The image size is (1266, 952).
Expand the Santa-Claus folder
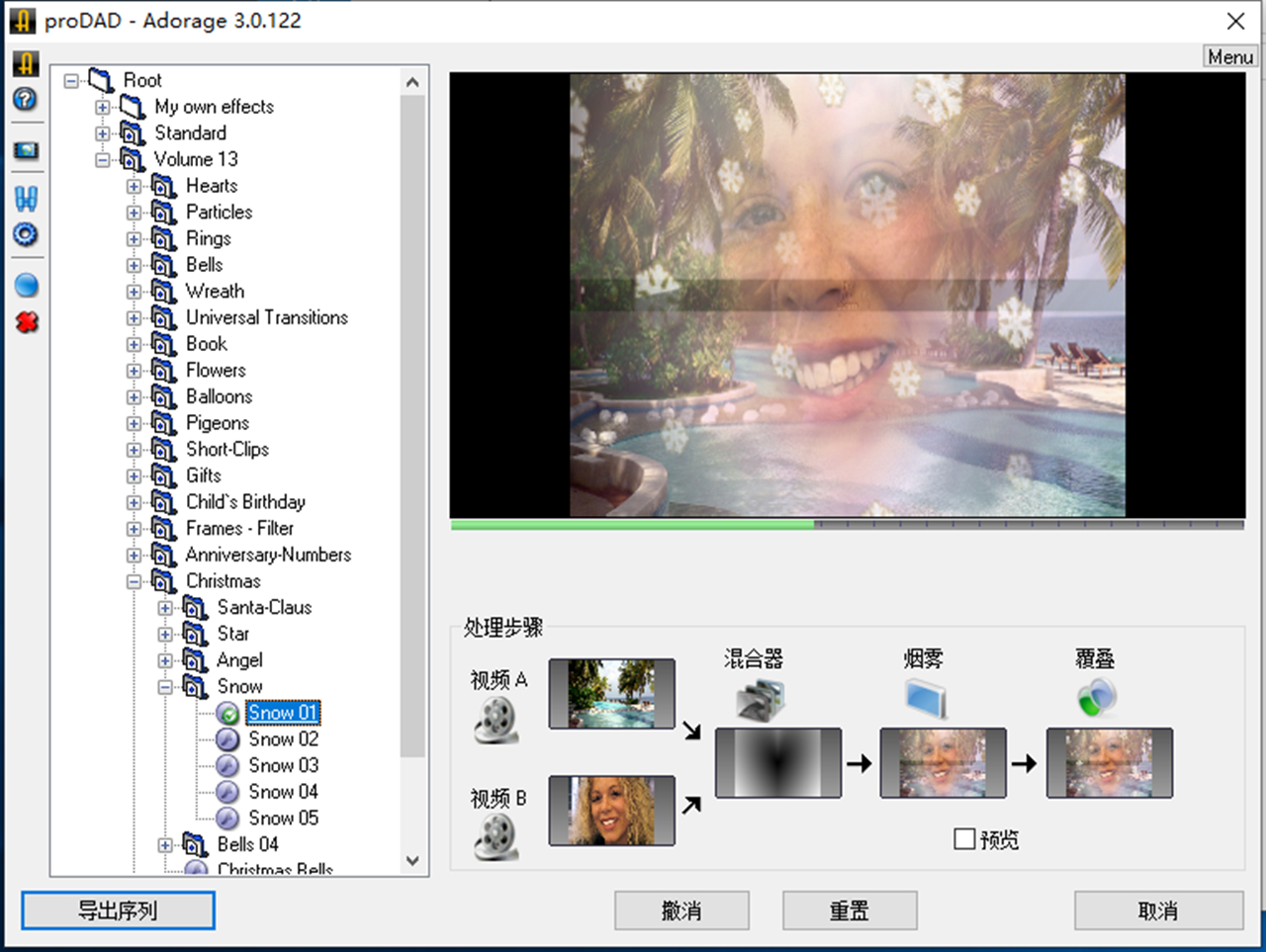164,608
